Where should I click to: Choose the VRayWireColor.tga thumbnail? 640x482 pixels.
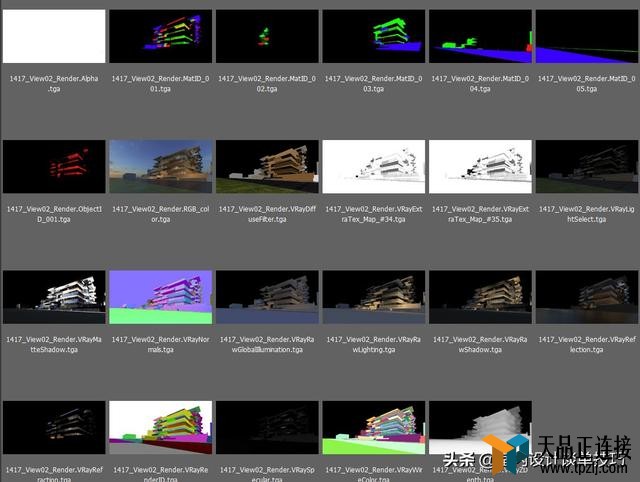(x=373, y=427)
